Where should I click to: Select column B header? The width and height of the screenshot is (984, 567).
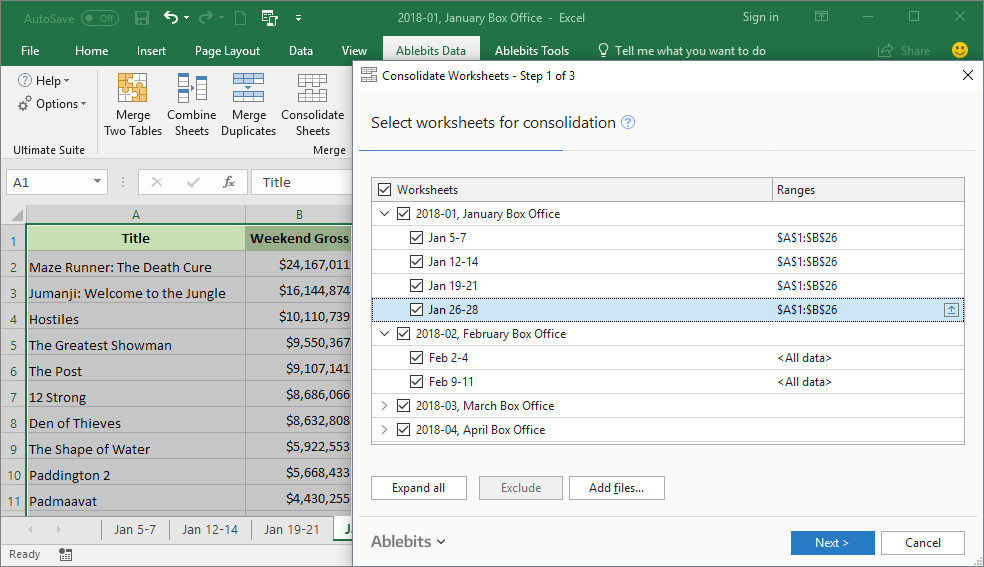click(x=299, y=215)
